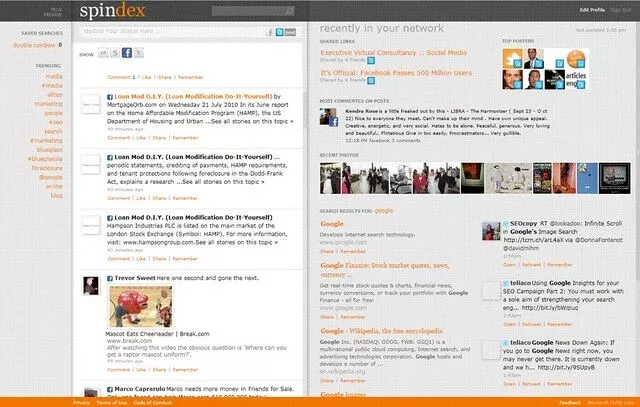Select trending topic 'online'
Image resolution: width=640 pixels, height=407 pixels.
[x=54, y=187]
